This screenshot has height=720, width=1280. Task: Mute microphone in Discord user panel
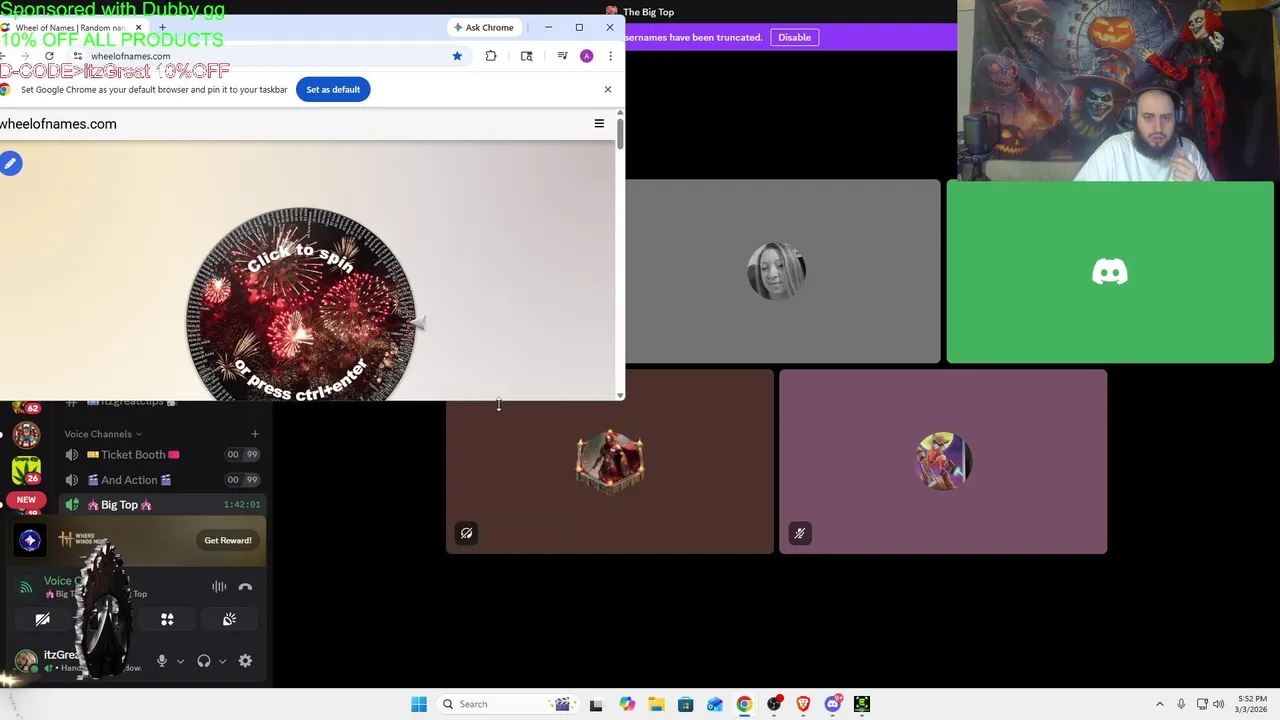click(x=161, y=661)
